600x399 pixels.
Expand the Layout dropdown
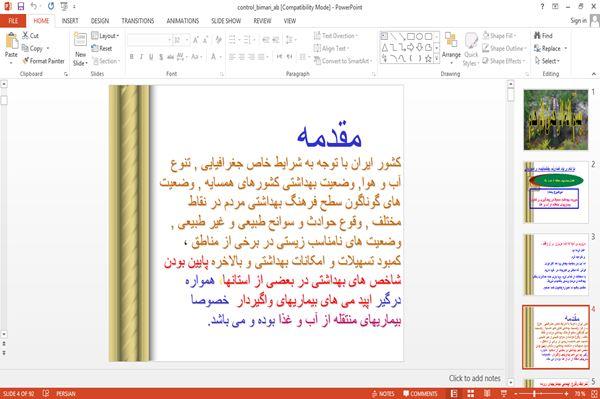click(x=105, y=36)
